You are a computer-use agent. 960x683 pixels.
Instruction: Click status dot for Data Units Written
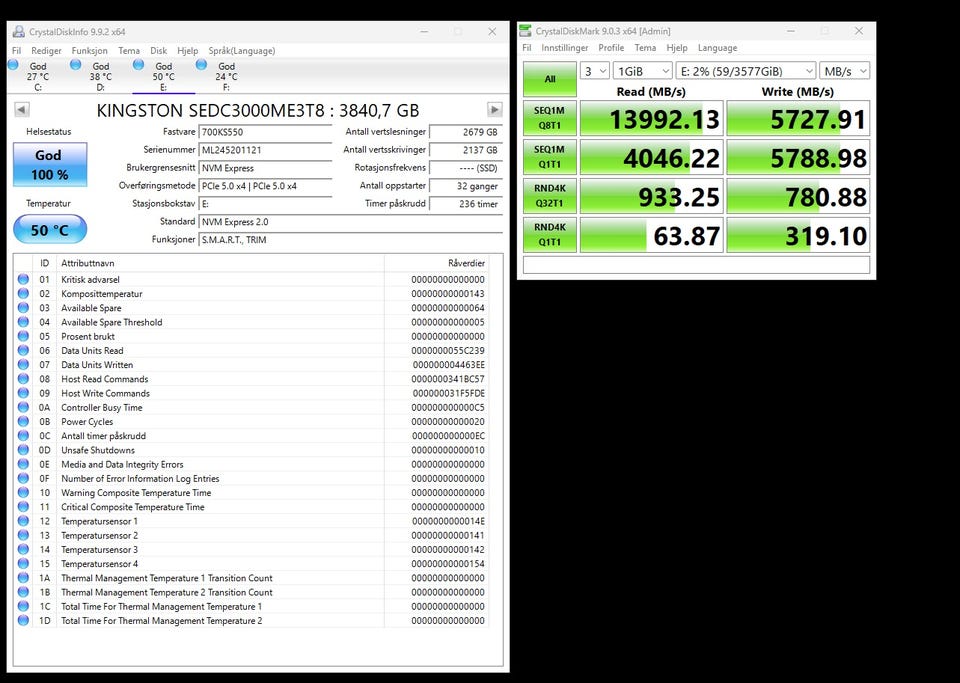(x=23, y=364)
